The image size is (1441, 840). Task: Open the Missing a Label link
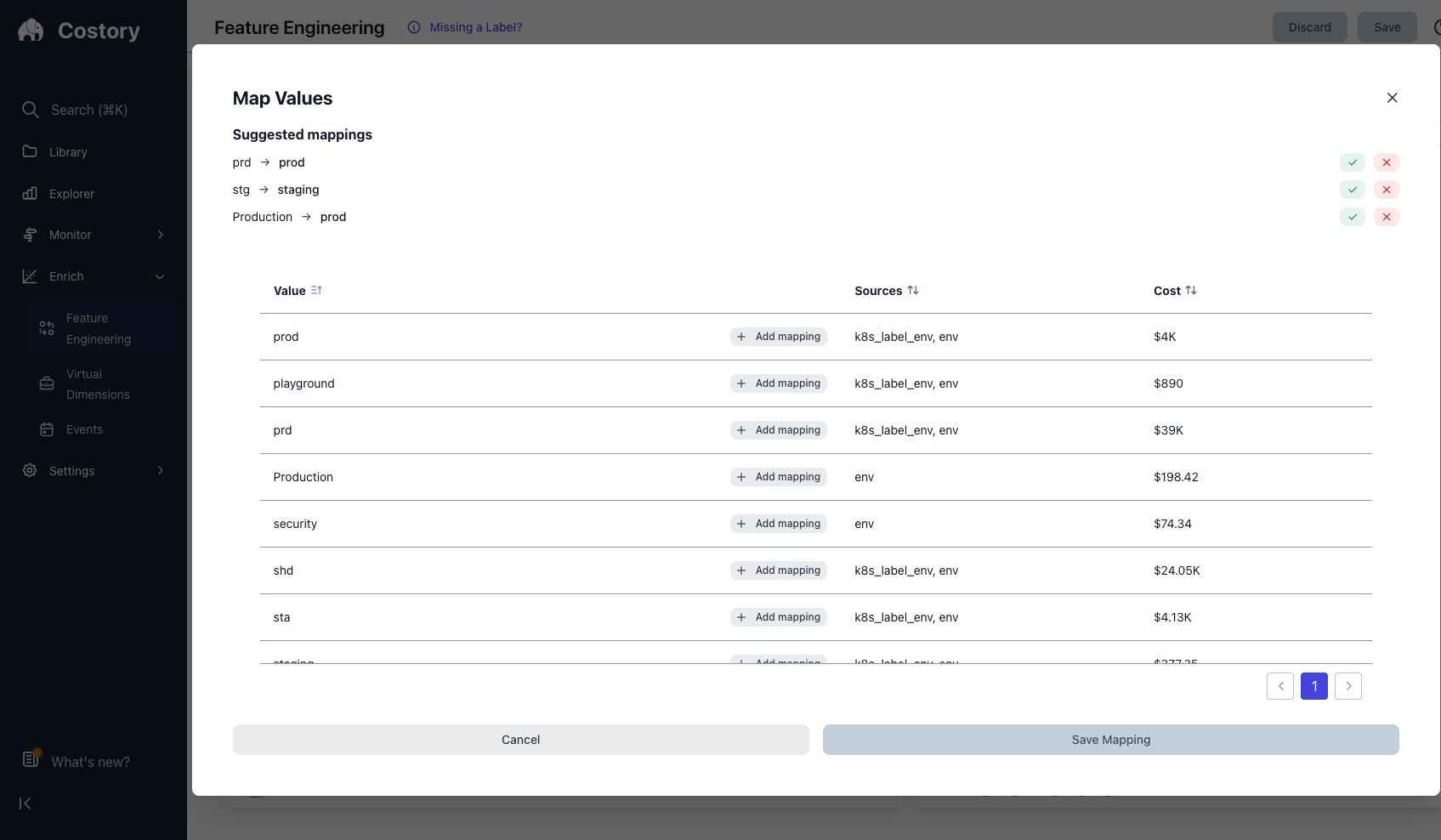pos(476,27)
